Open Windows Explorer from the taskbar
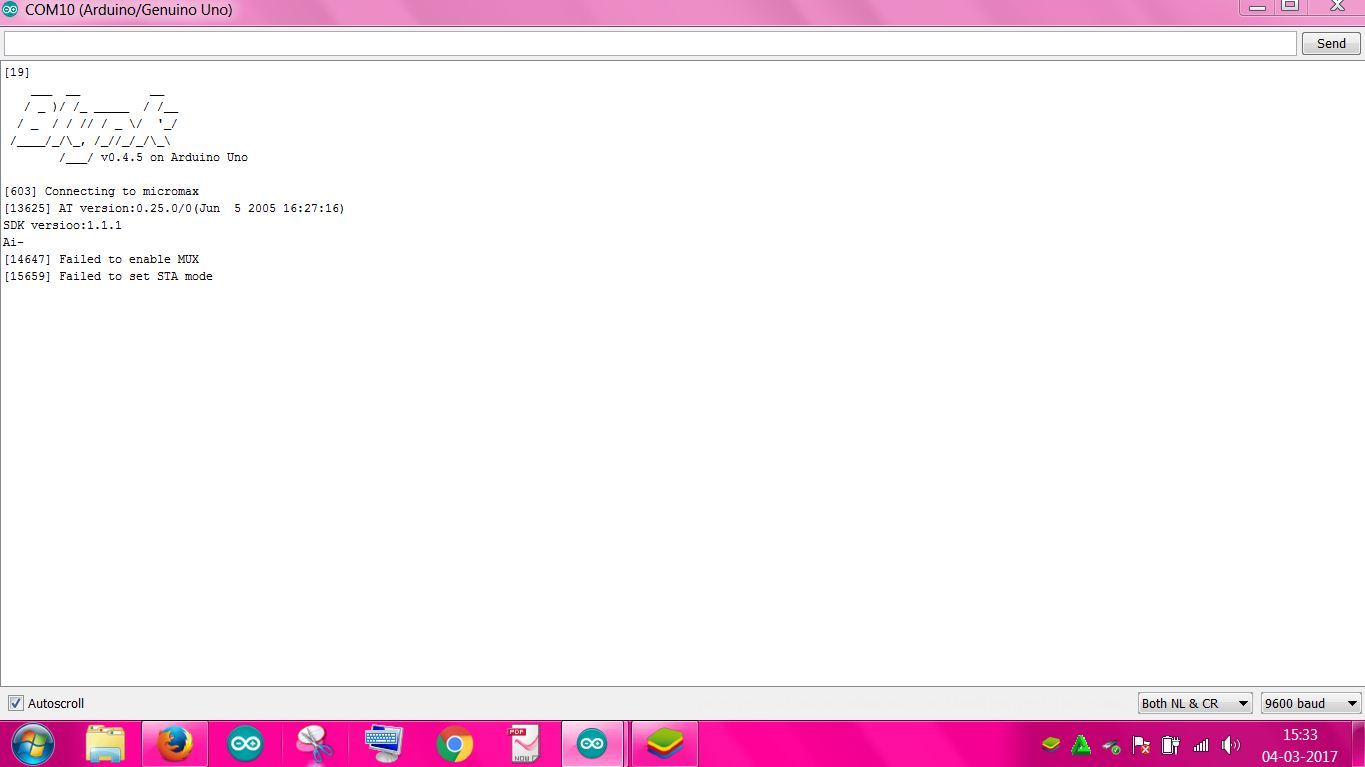Image resolution: width=1365 pixels, height=767 pixels. 105,744
